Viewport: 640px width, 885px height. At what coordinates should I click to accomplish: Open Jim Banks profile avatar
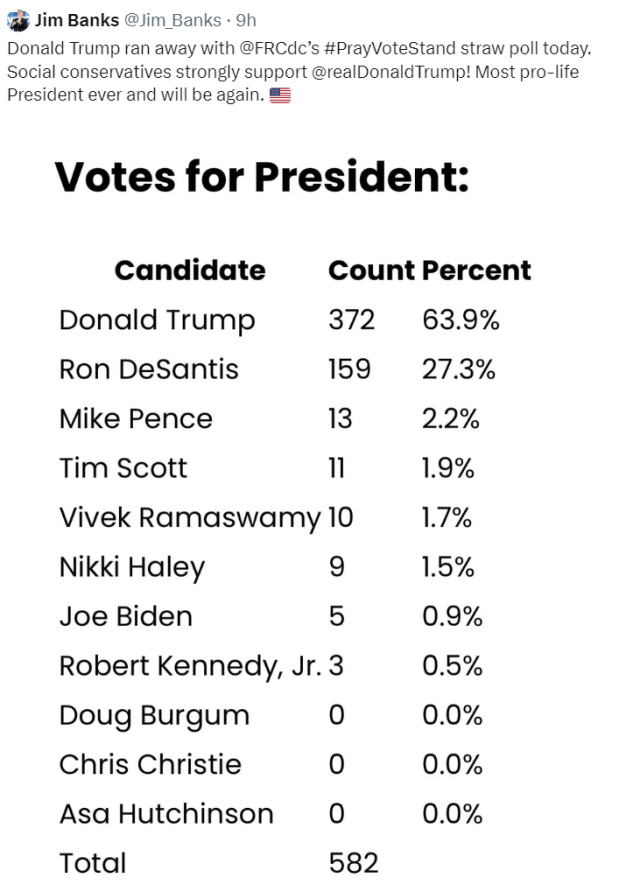click(x=18, y=20)
